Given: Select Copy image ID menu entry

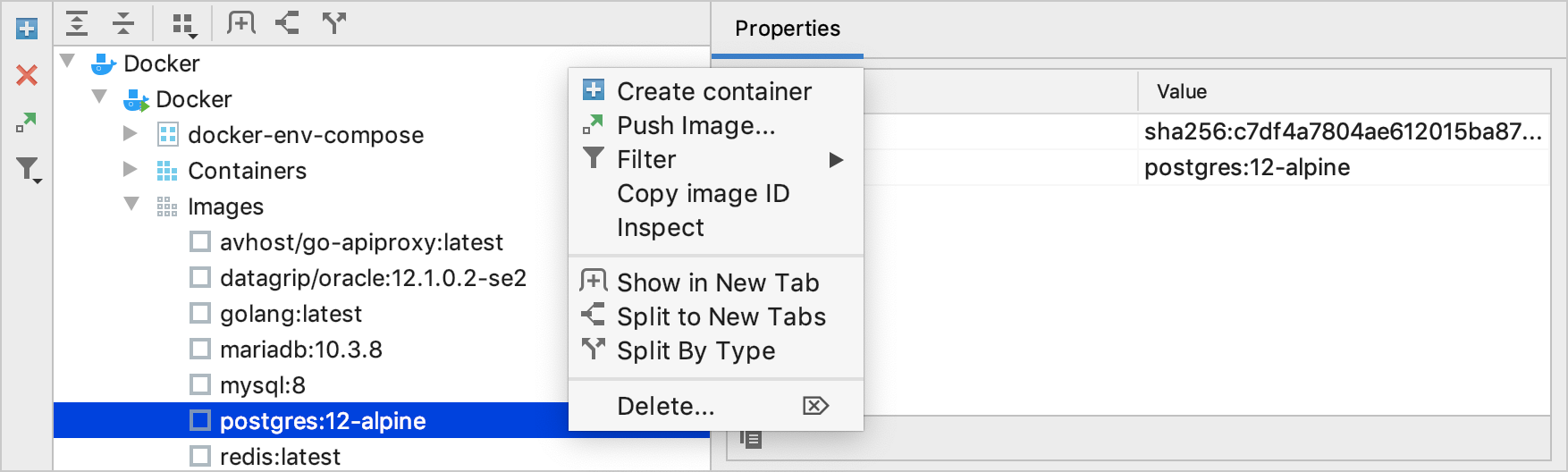Looking at the screenshot, I should point(703,194).
